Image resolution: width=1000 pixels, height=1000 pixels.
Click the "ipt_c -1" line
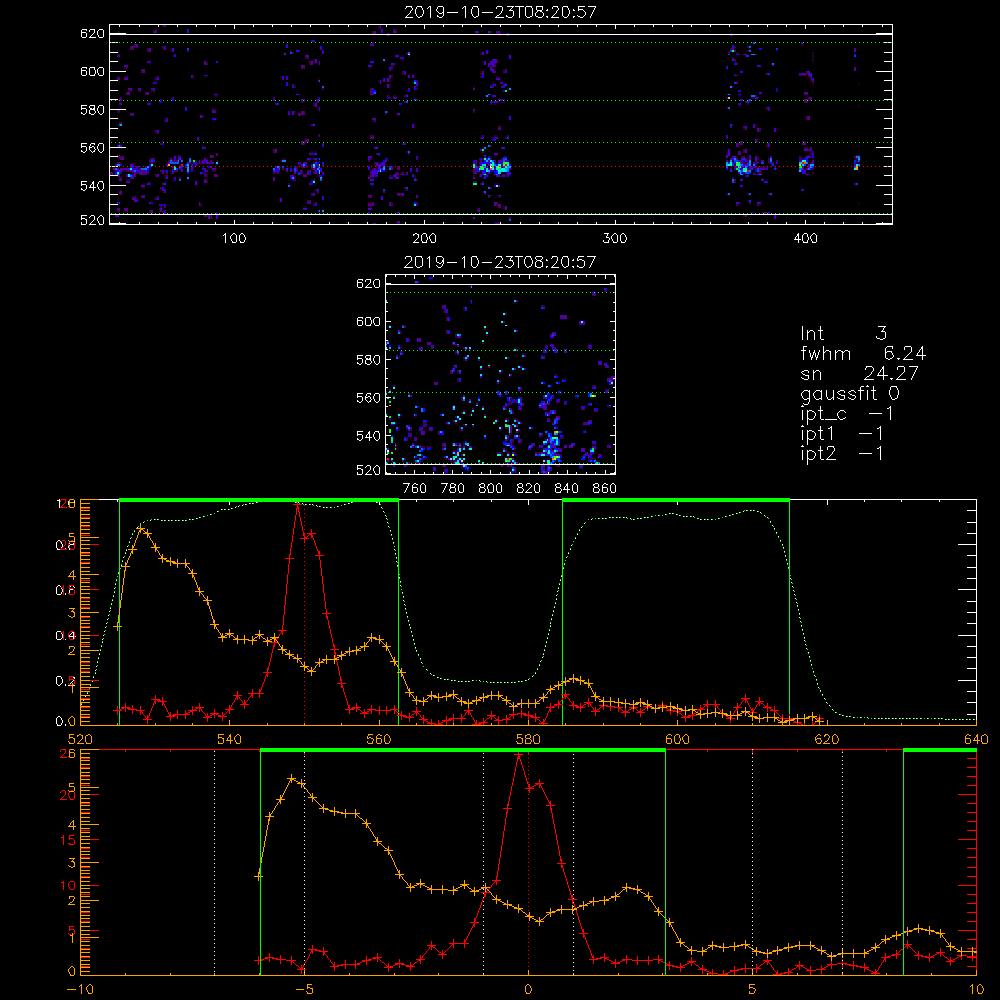click(847, 414)
